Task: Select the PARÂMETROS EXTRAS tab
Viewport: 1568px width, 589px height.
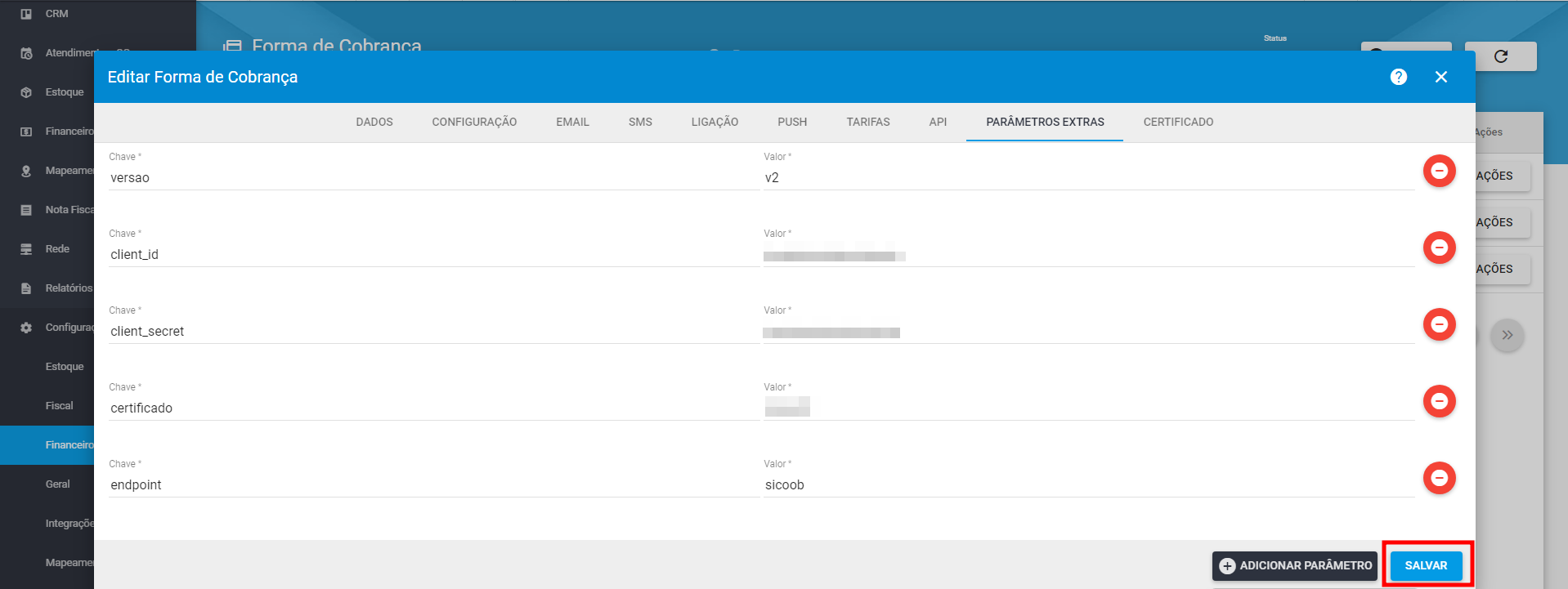Action: 1045,122
